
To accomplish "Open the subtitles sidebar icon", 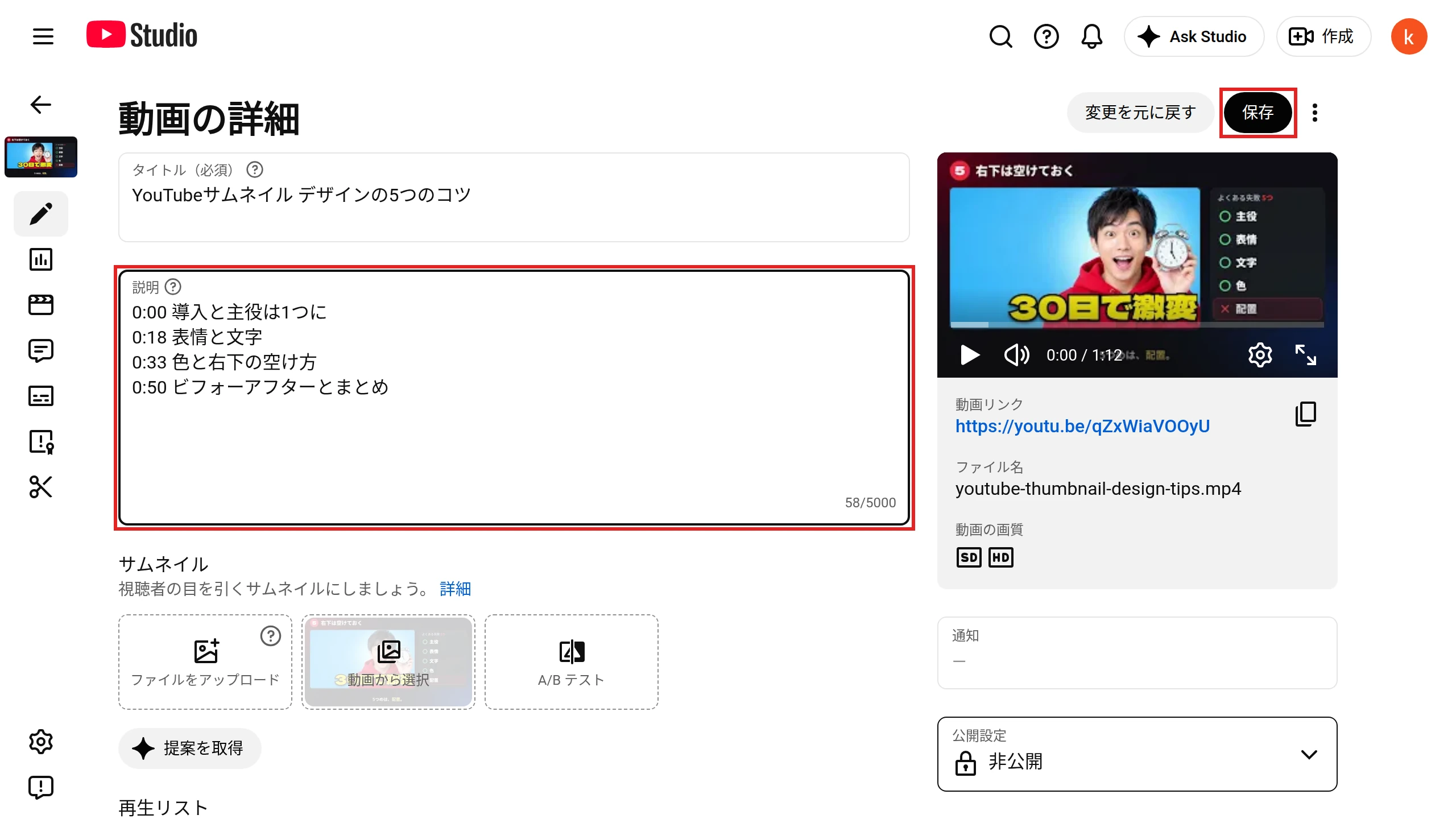I will (x=41, y=396).
